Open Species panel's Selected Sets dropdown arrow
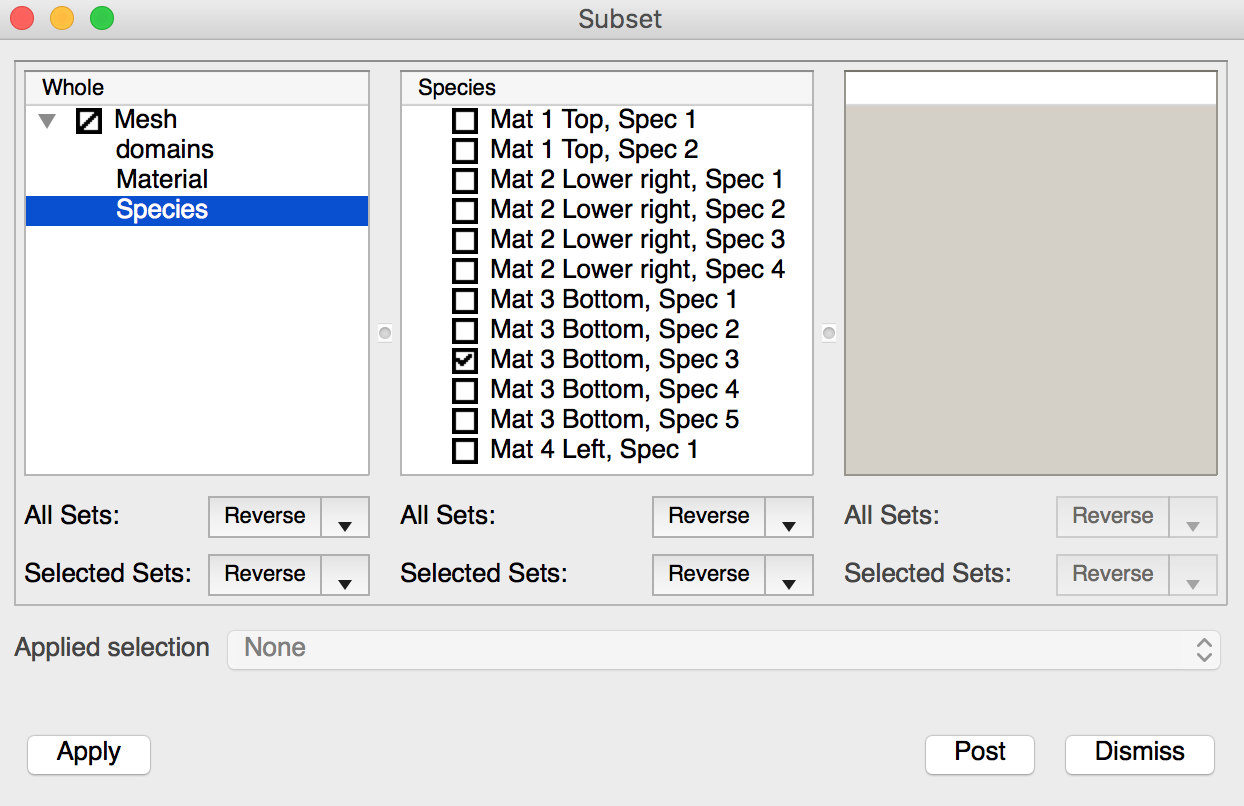 coord(789,575)
